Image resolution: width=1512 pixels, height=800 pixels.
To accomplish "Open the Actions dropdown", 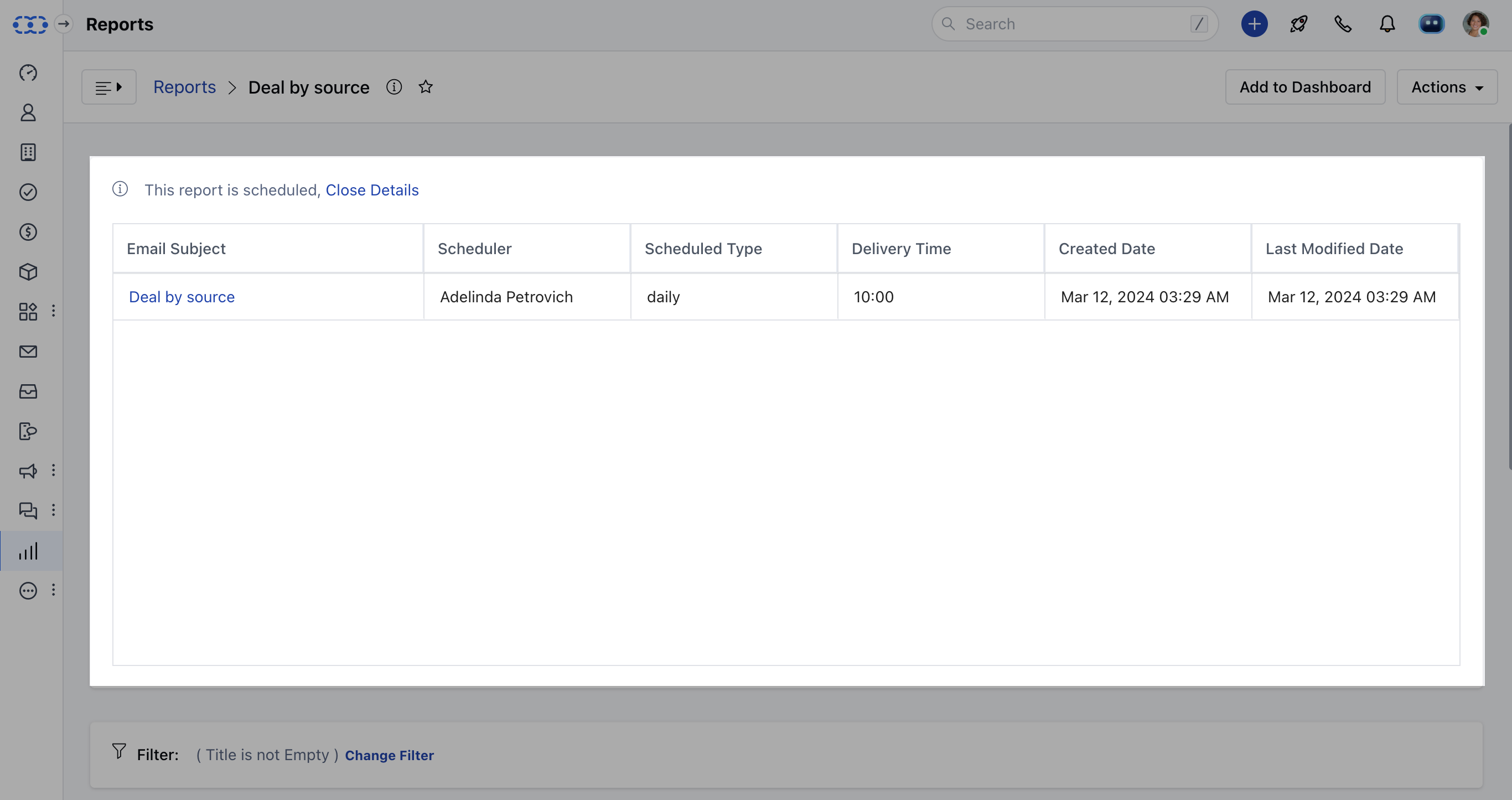I will 1447,87.
